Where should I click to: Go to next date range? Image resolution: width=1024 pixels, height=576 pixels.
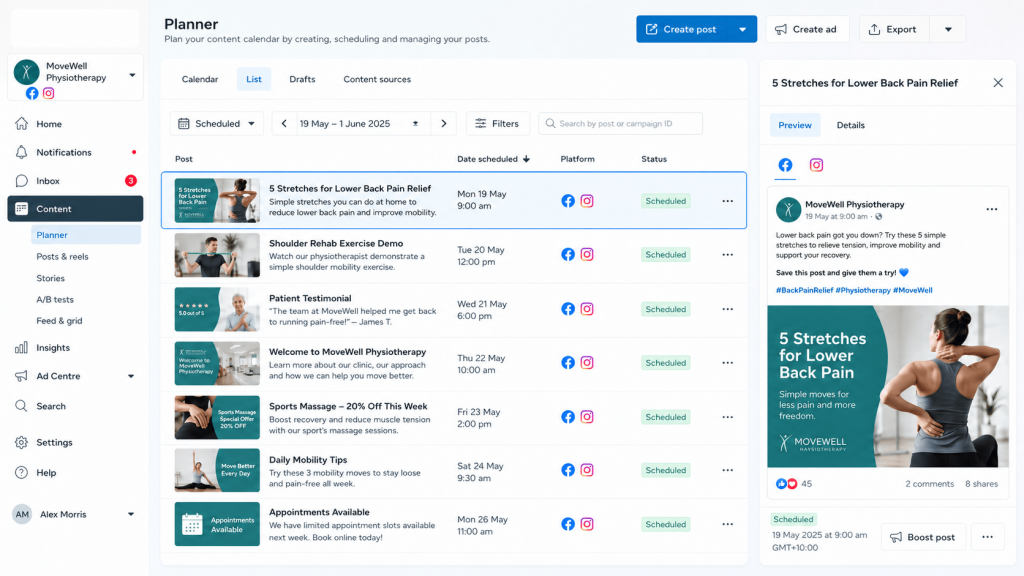[x=444, y=123]
